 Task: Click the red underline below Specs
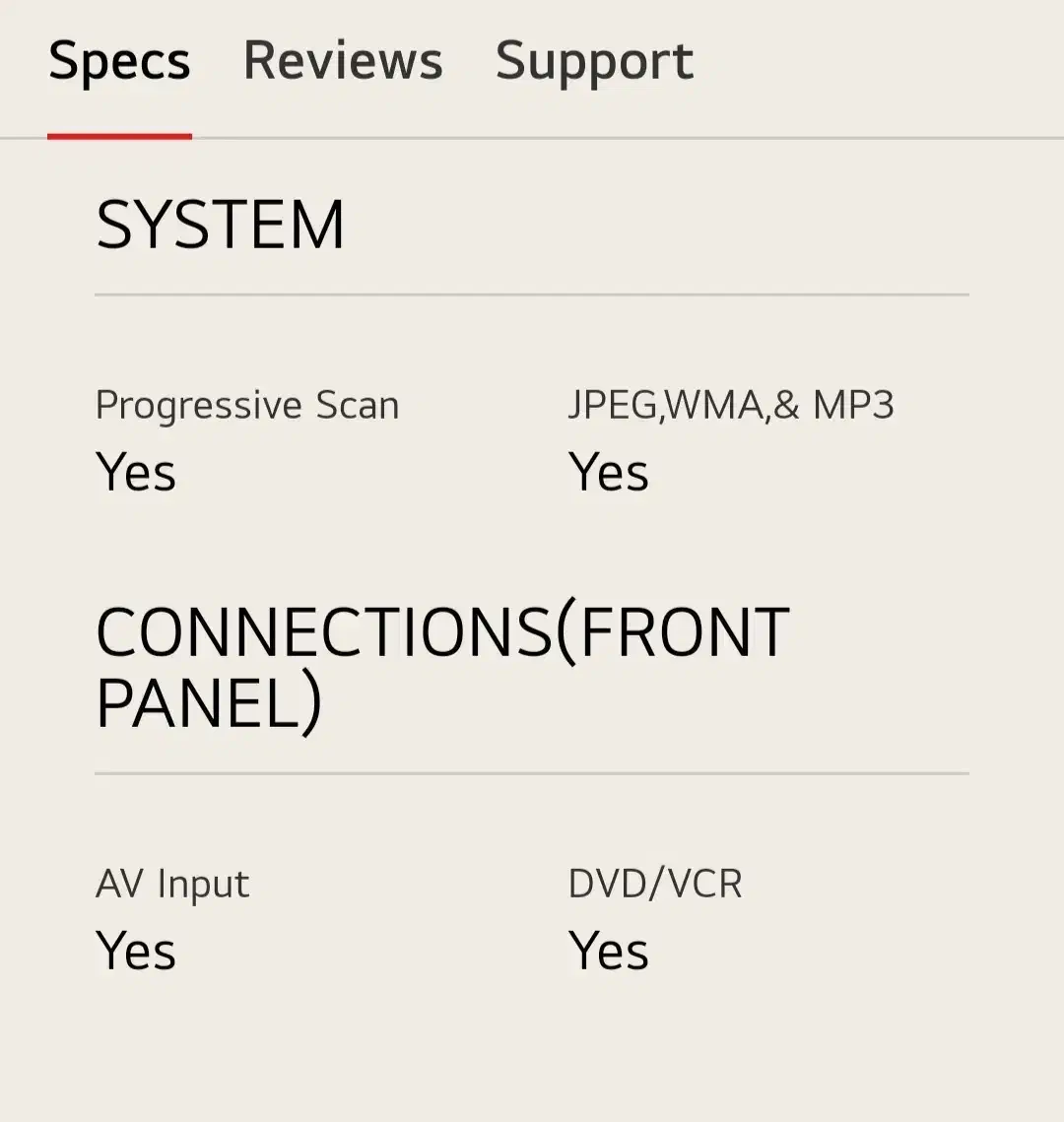(119, 136)
